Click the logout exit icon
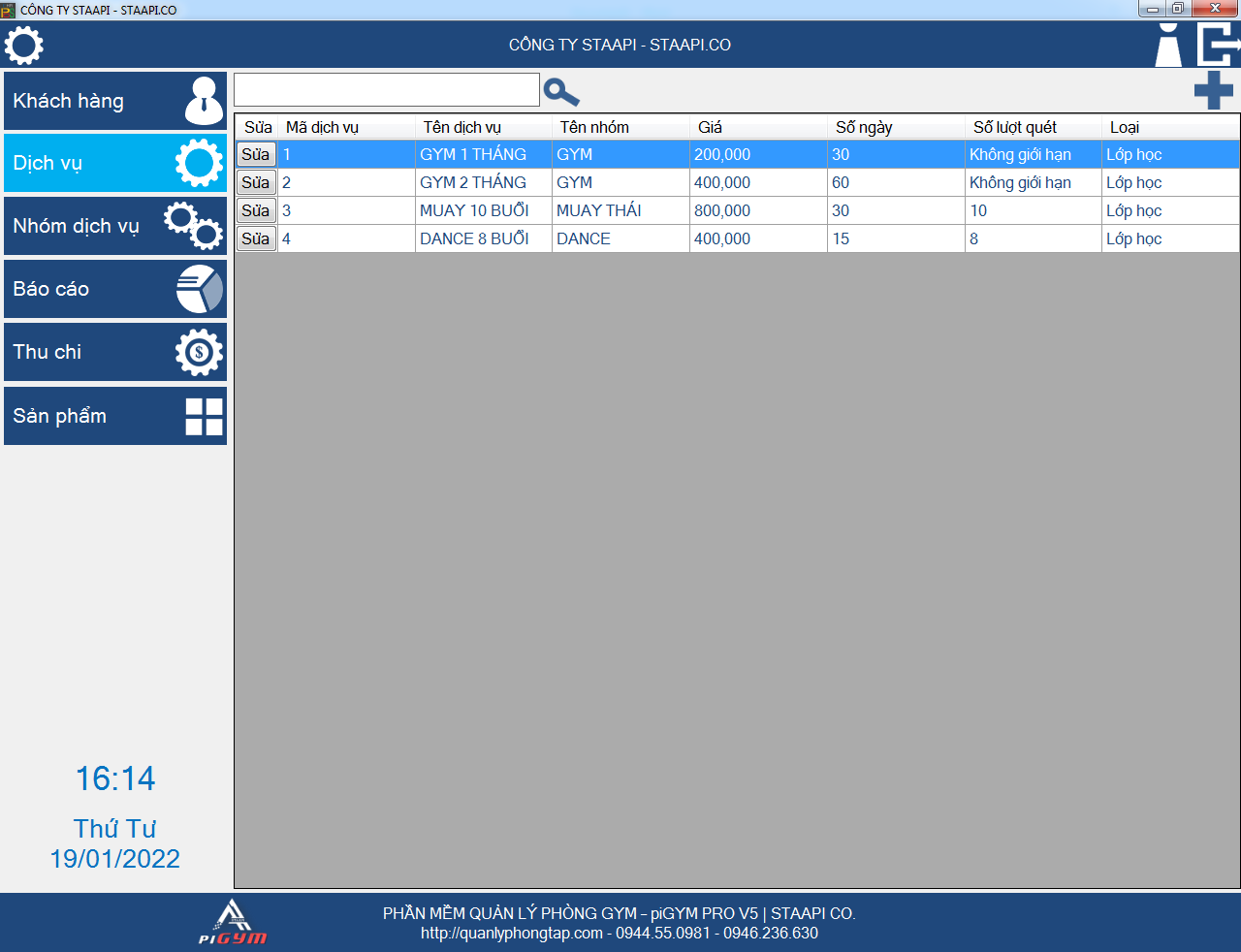This screenshot has height=952, width=1241. coord(1219,46)
